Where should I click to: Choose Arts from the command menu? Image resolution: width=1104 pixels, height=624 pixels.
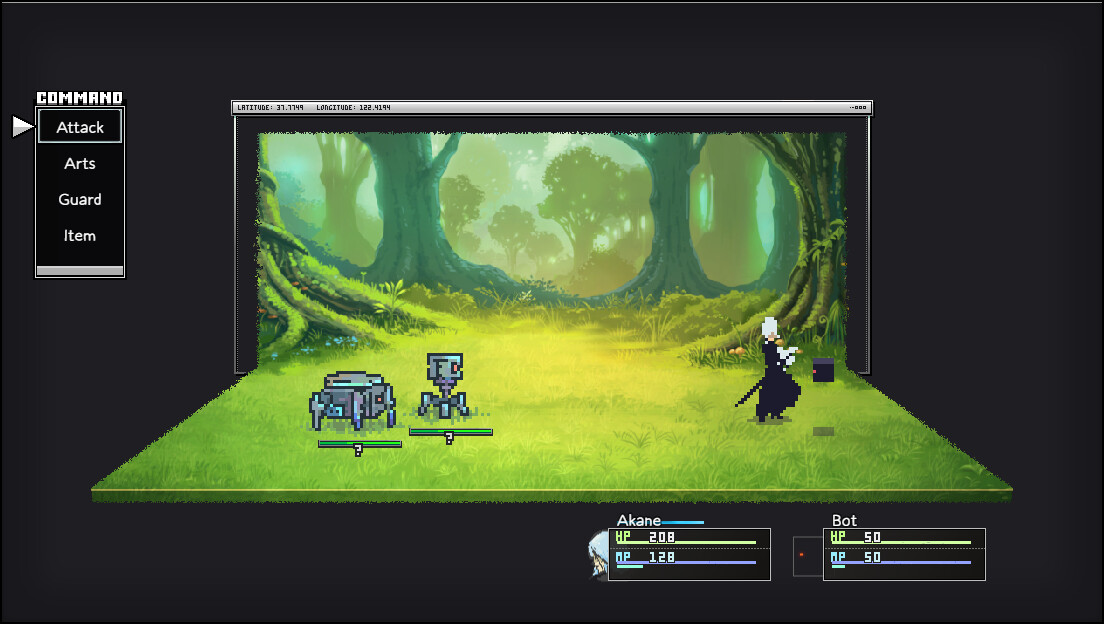point(80,163)
